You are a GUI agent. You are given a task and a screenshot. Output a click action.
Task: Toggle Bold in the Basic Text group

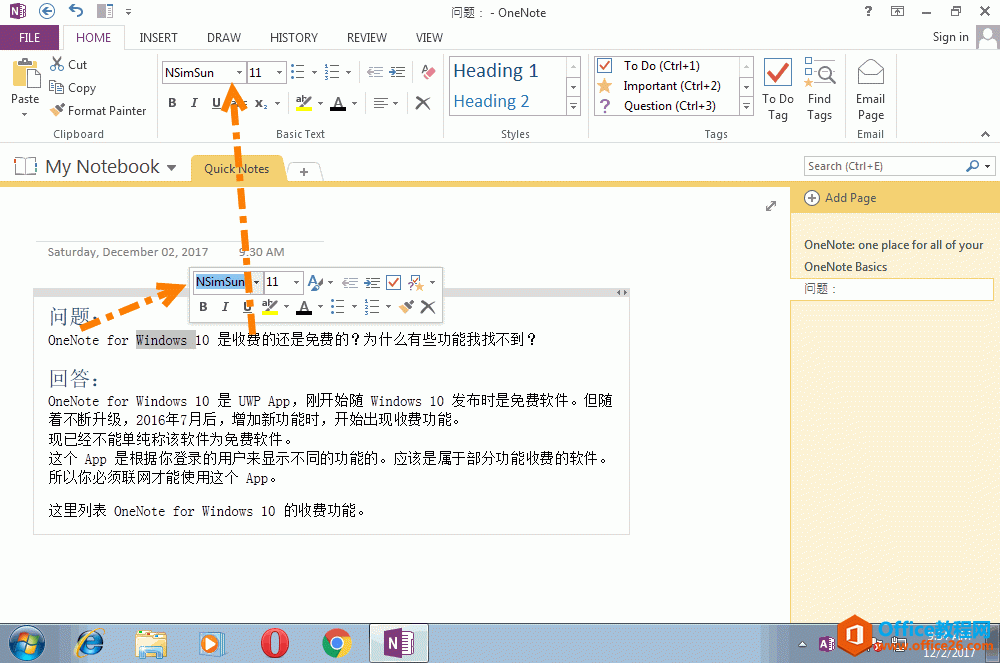click(171, 102)
